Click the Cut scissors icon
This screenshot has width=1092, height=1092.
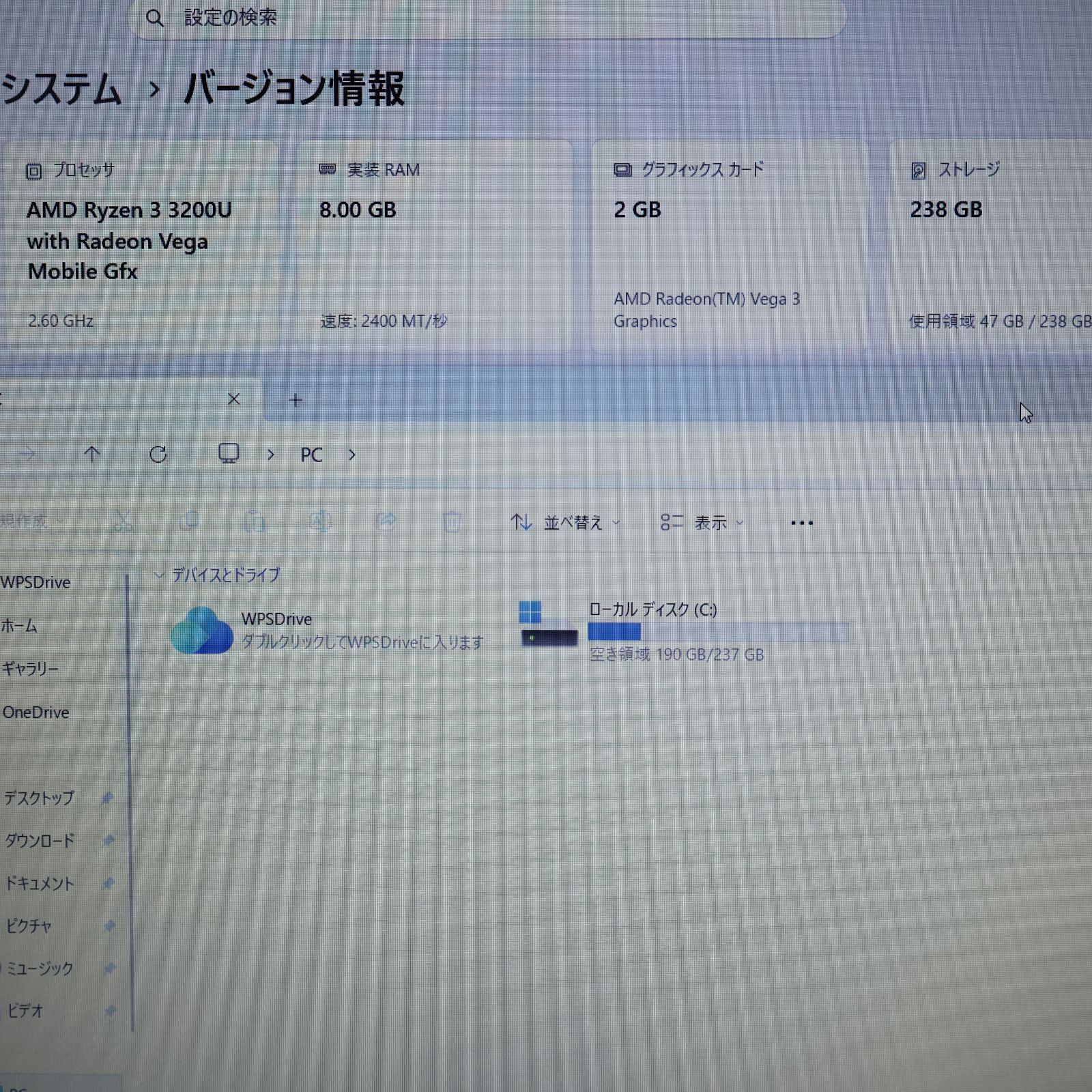124,522
